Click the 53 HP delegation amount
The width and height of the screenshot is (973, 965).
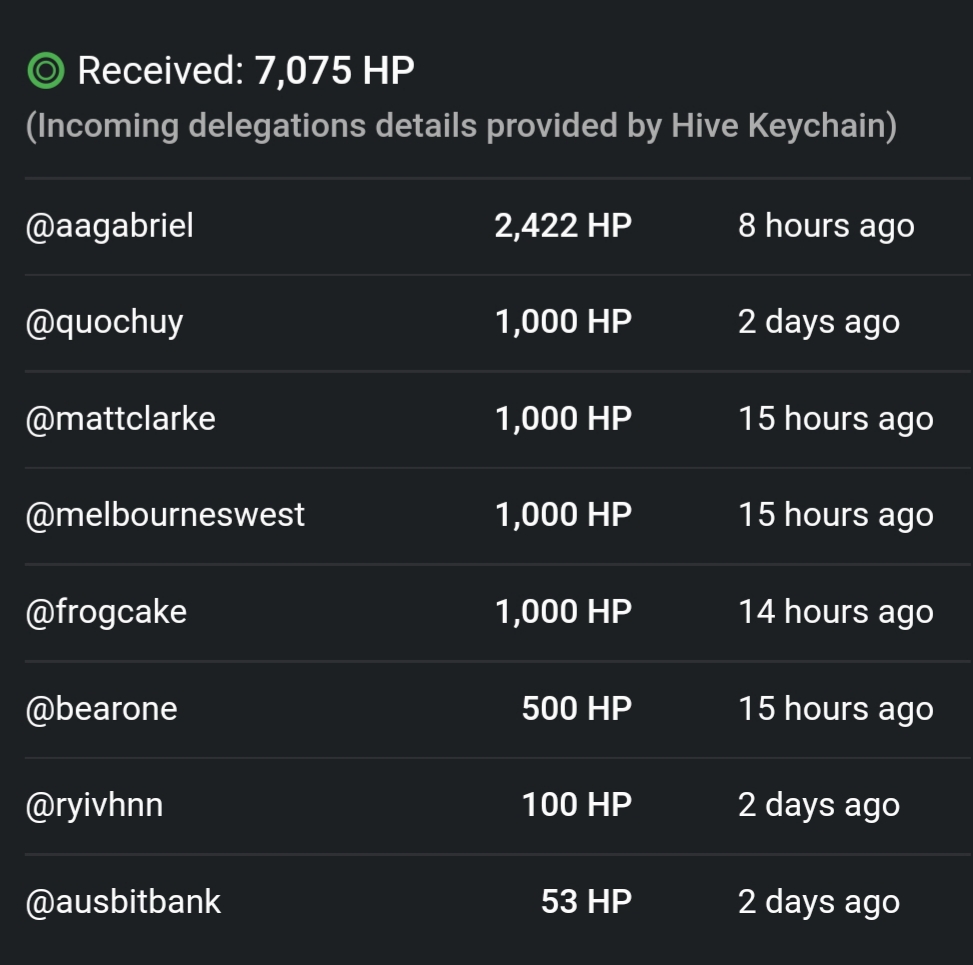(x=586, y=902)
